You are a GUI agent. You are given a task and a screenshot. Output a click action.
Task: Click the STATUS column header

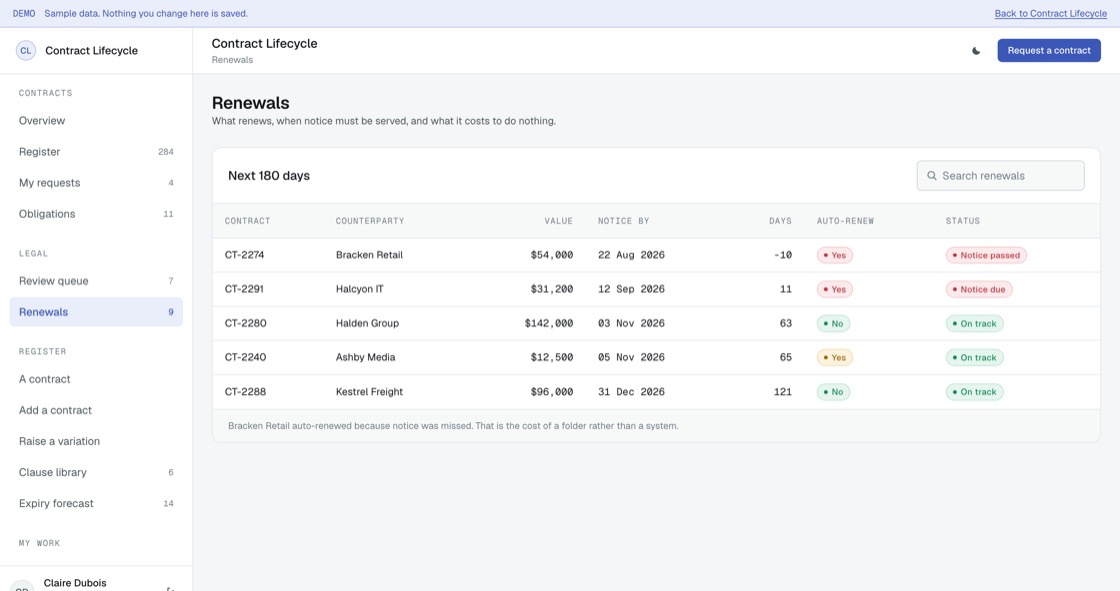tap(963, 221)
